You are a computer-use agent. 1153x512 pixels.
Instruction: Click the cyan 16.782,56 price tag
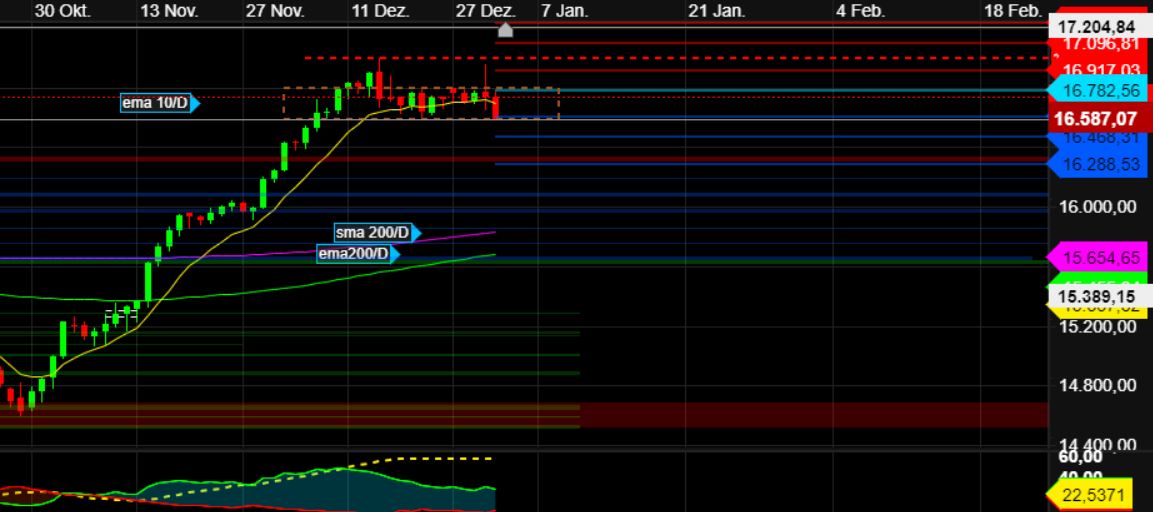pyautogui.click(x=1096, y=91)
